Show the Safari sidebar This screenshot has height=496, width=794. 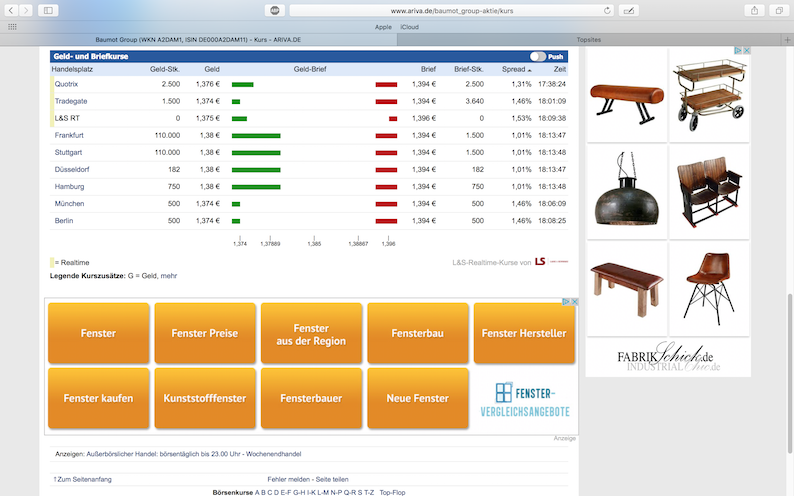48,10
